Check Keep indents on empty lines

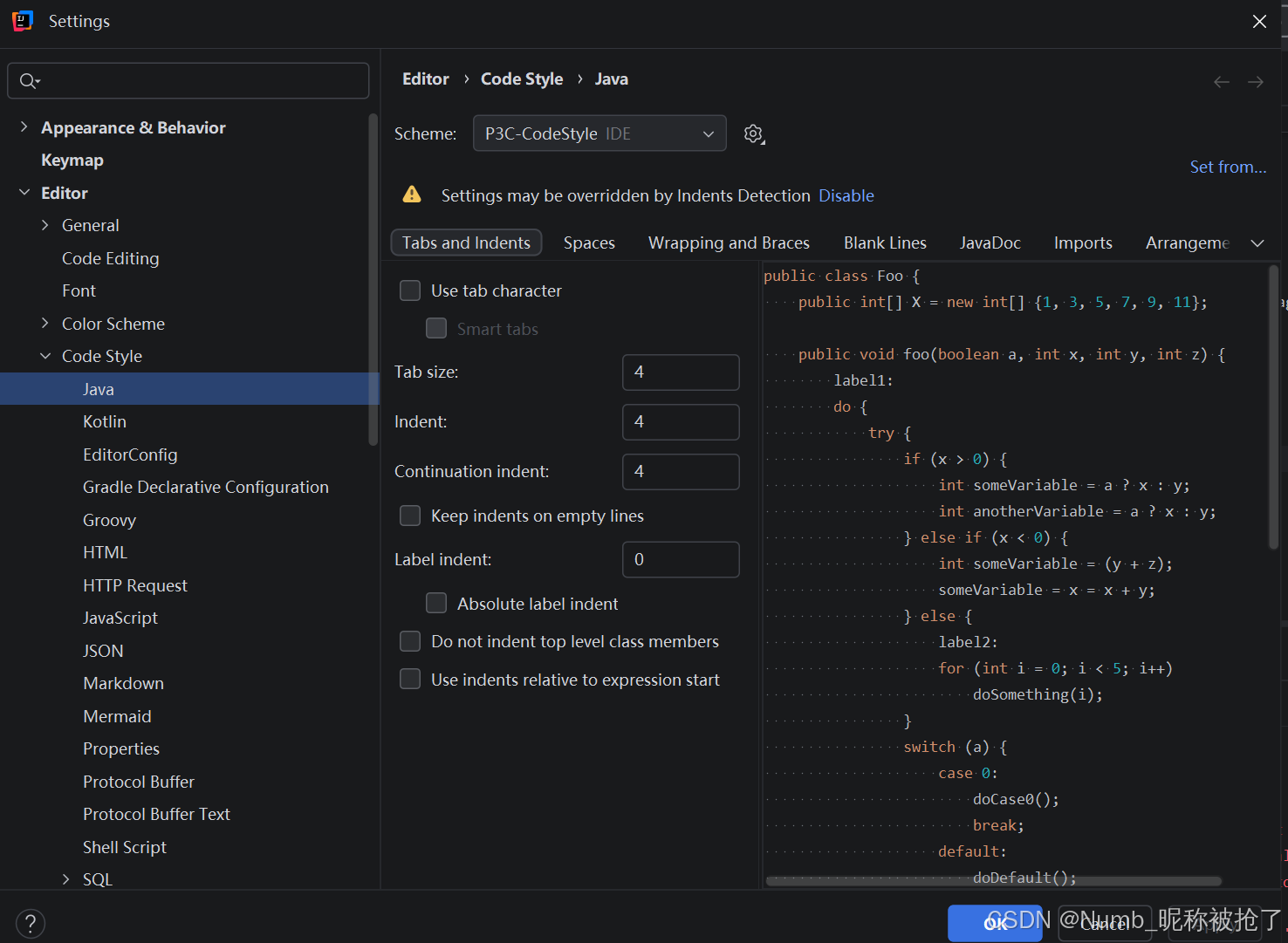coord(410,516)
